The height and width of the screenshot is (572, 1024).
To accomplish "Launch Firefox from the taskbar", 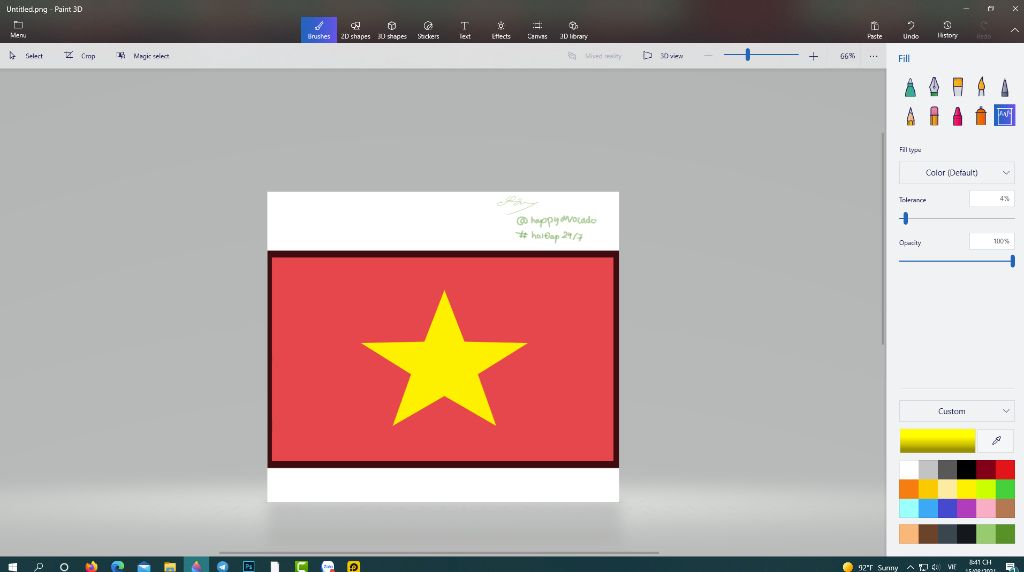I will pos(91,566).
